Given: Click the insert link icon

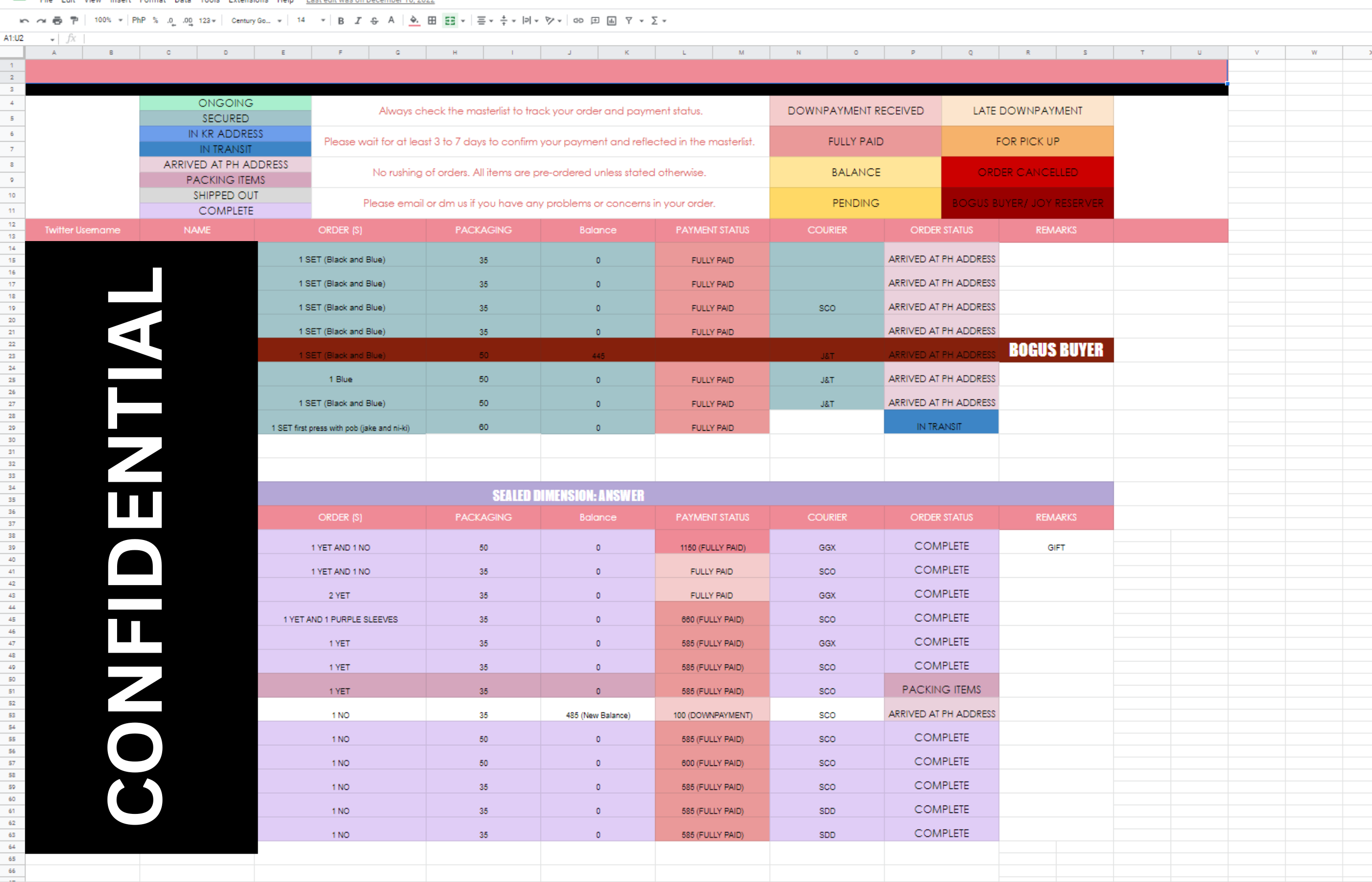Looking at the screenshot, I should point(577,21).
